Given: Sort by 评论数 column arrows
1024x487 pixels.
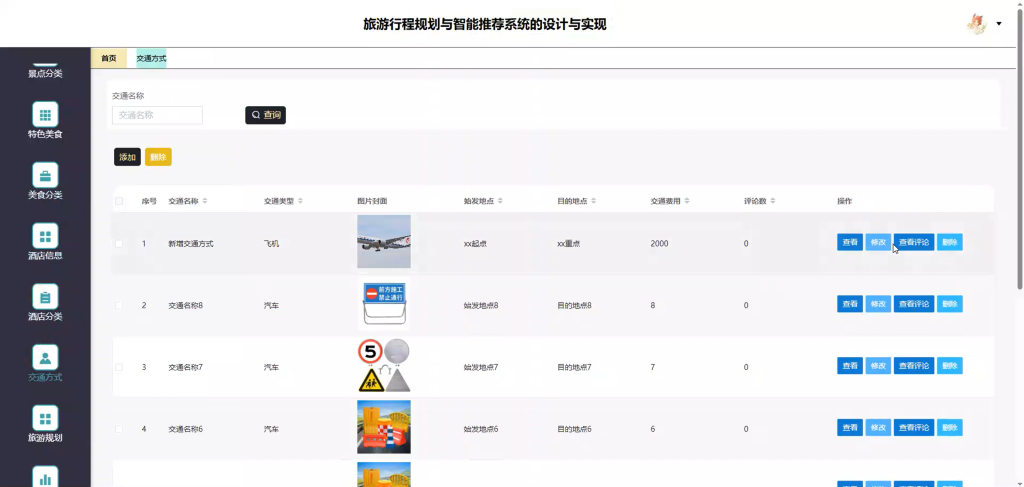Looking at the screenshot, I should (x=773, y=201).
